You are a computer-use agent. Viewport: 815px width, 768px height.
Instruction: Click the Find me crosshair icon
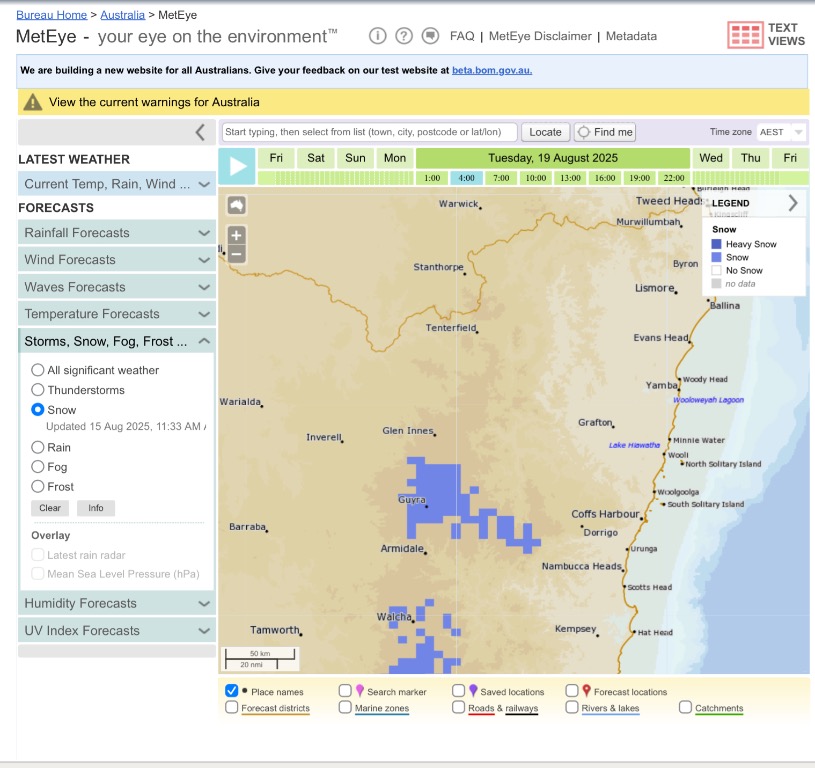tap(584, 132)
